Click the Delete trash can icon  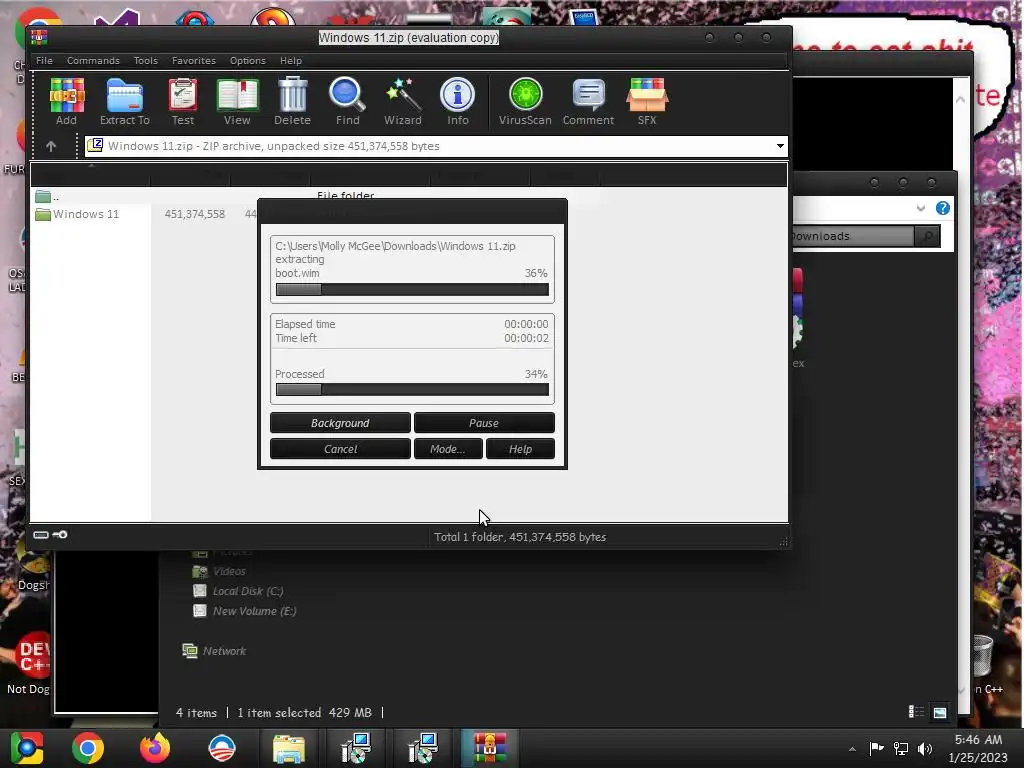(292, 101)
